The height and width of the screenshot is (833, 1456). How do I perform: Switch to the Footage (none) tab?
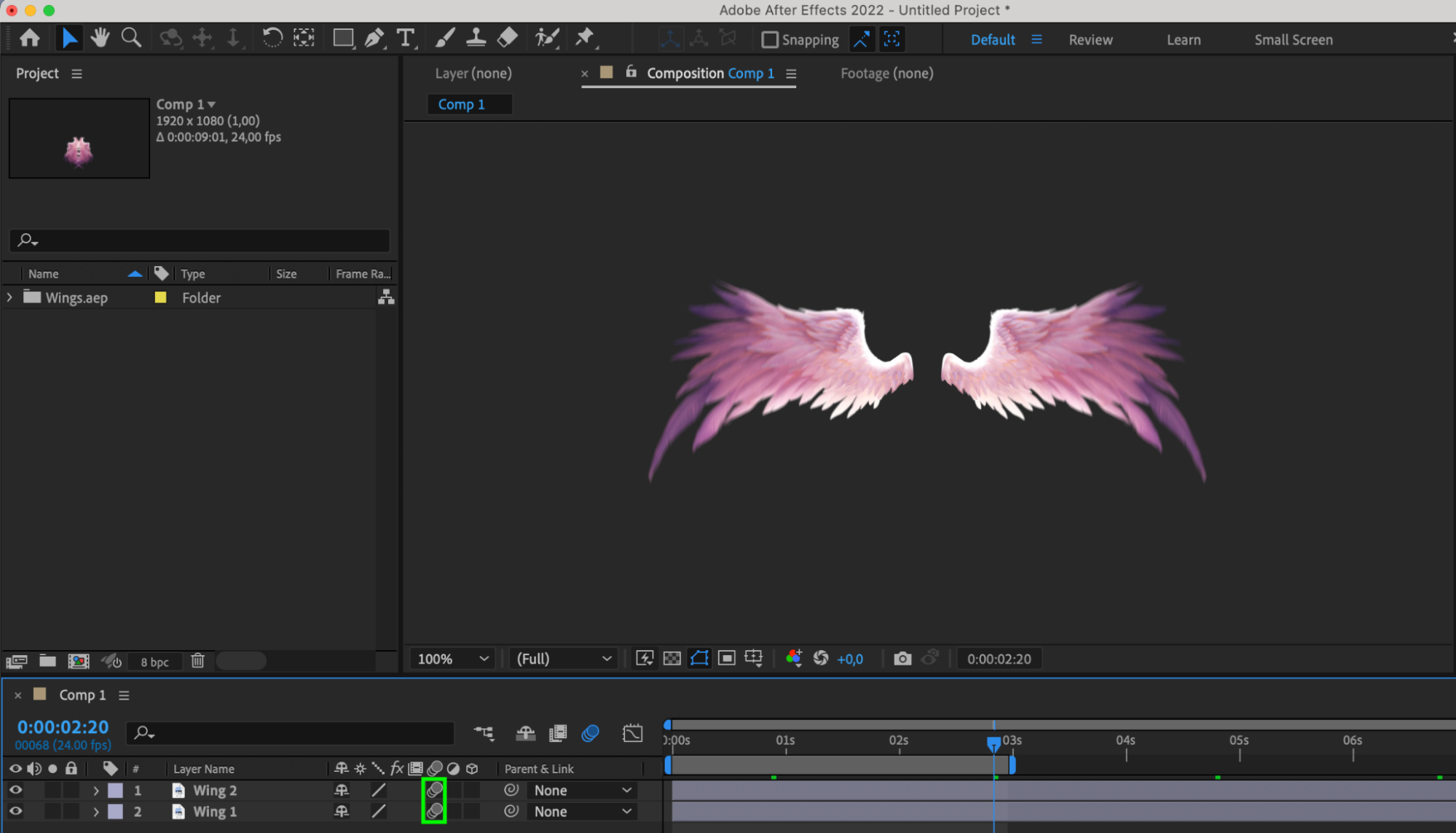click(886, 73)
